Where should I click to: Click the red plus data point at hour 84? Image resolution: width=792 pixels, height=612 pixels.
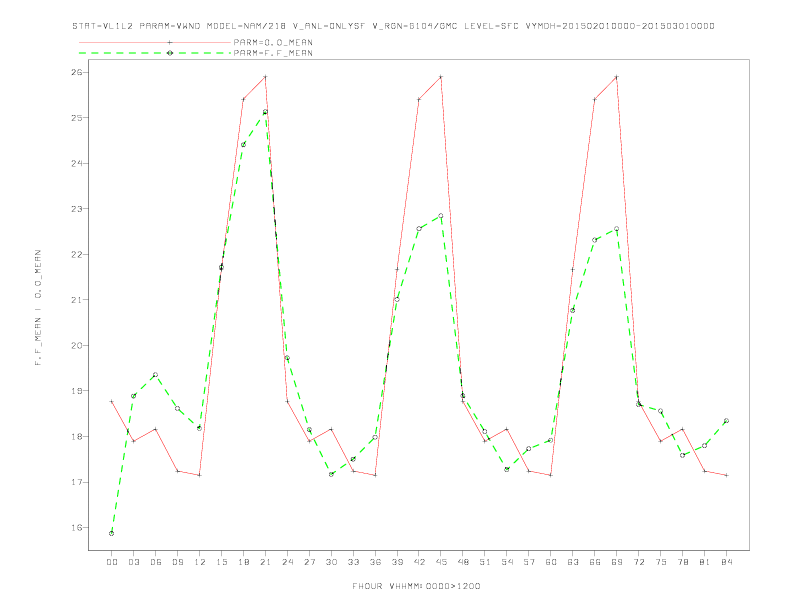point(726,475)
